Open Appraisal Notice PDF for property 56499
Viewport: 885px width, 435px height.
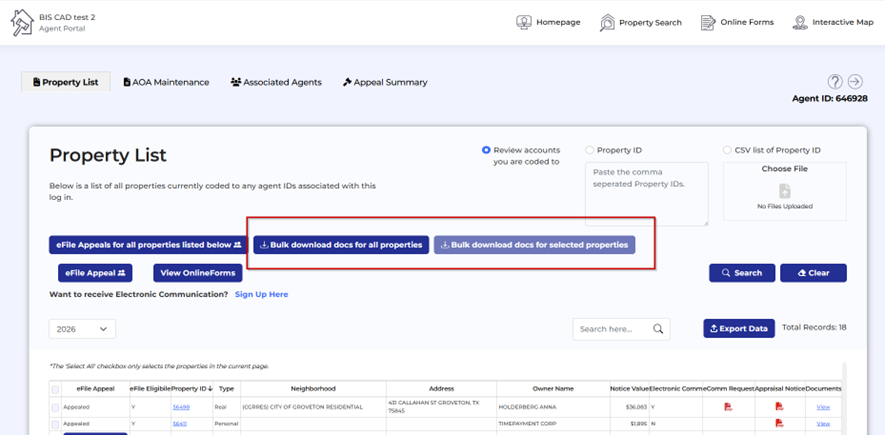coord(778,407)
